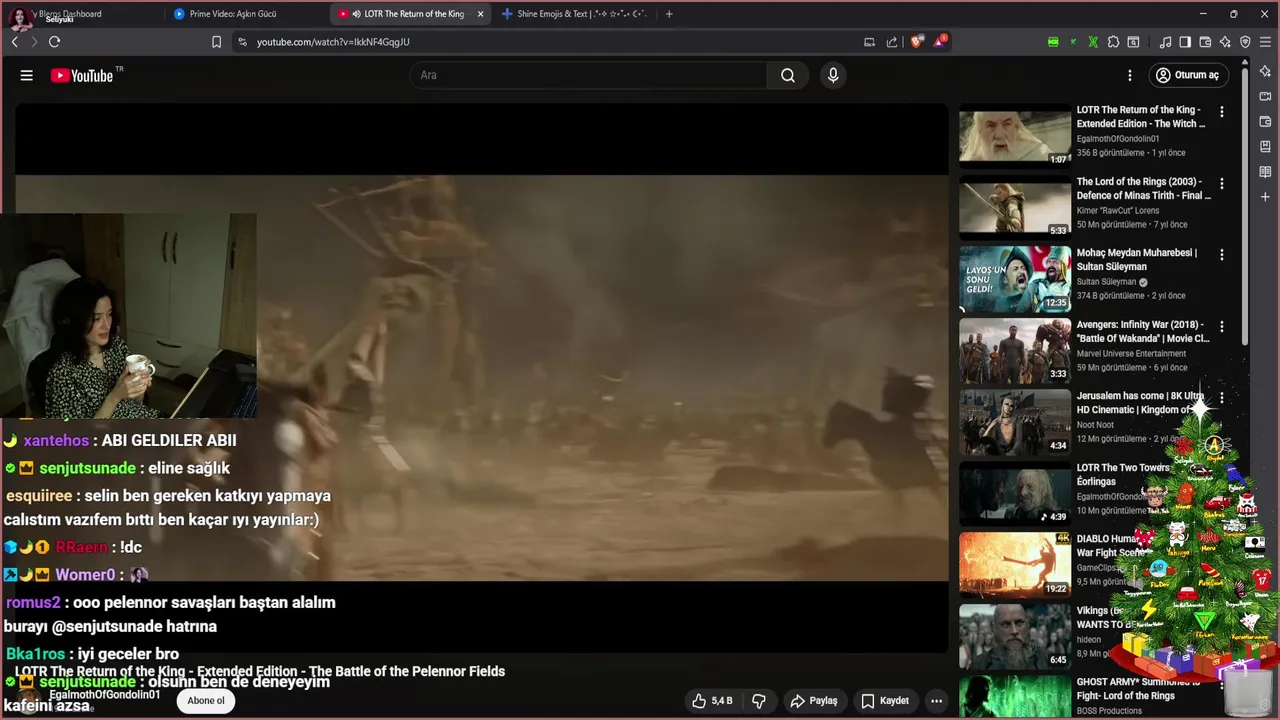
Task: Reload the current page
Action: 54,42
